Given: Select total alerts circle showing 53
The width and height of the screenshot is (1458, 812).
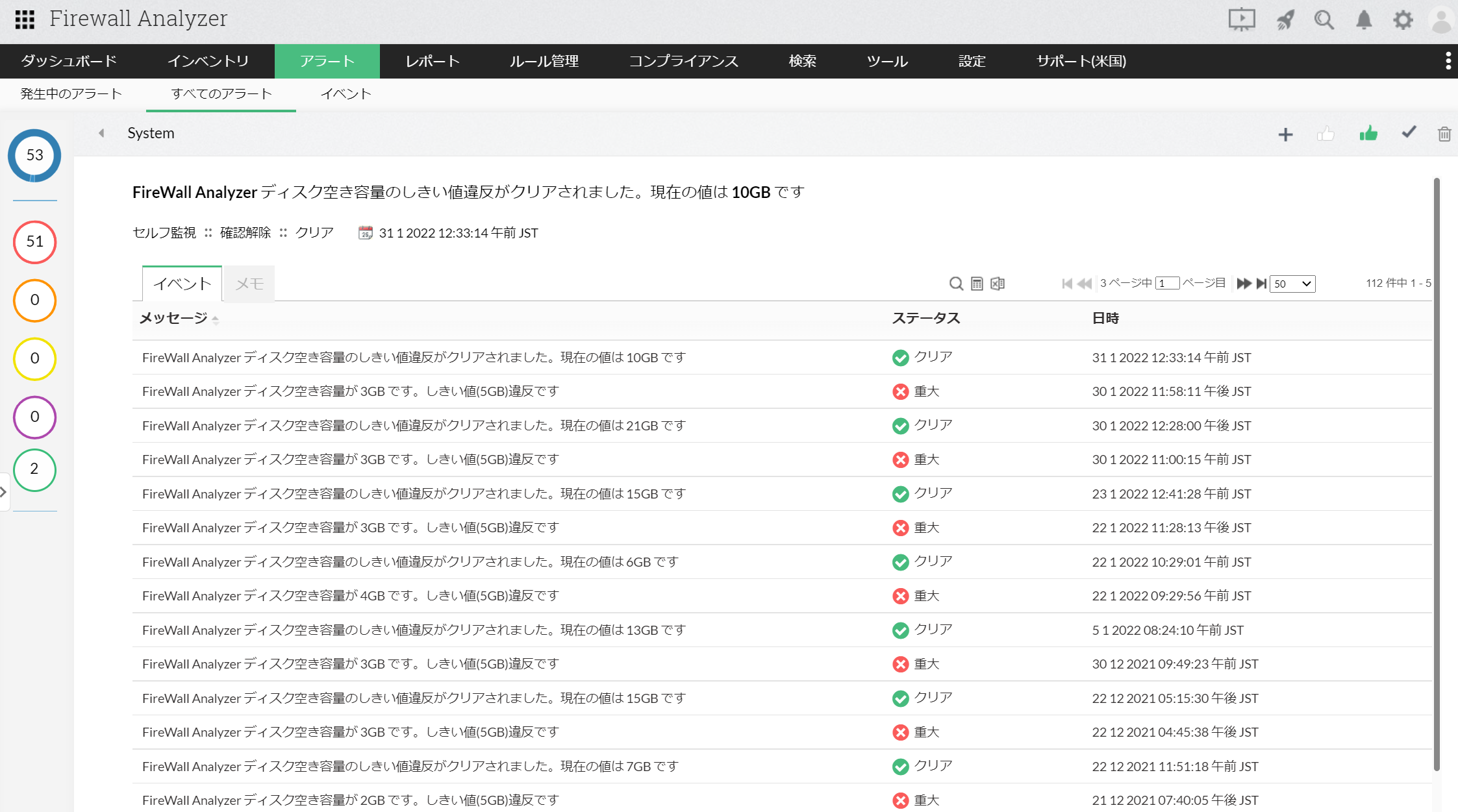Looking at the screenshot, I should (x=35, y=156).
